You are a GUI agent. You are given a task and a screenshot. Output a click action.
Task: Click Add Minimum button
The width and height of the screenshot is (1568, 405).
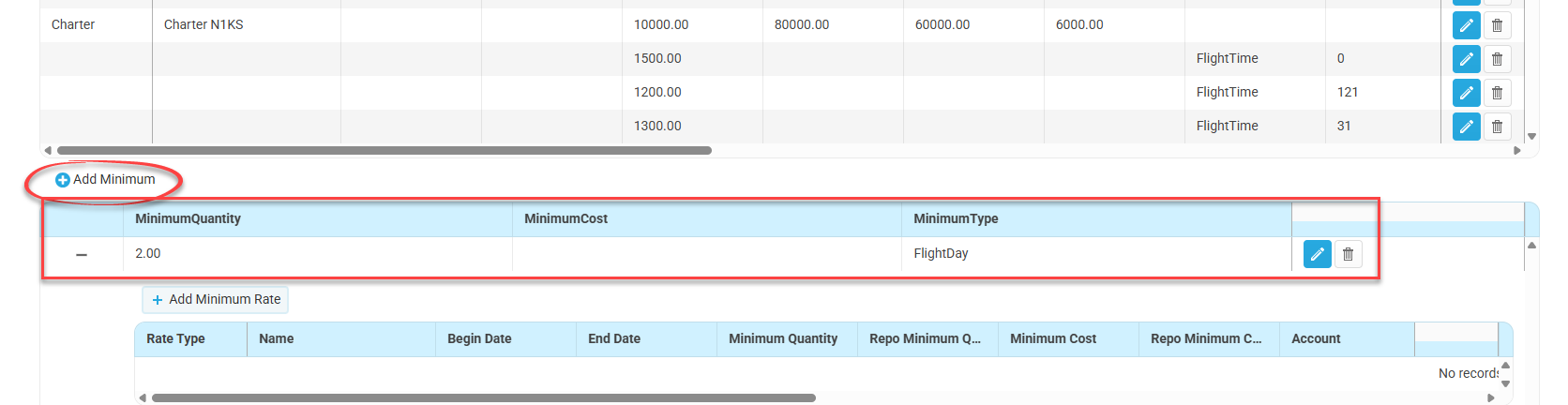105,180
